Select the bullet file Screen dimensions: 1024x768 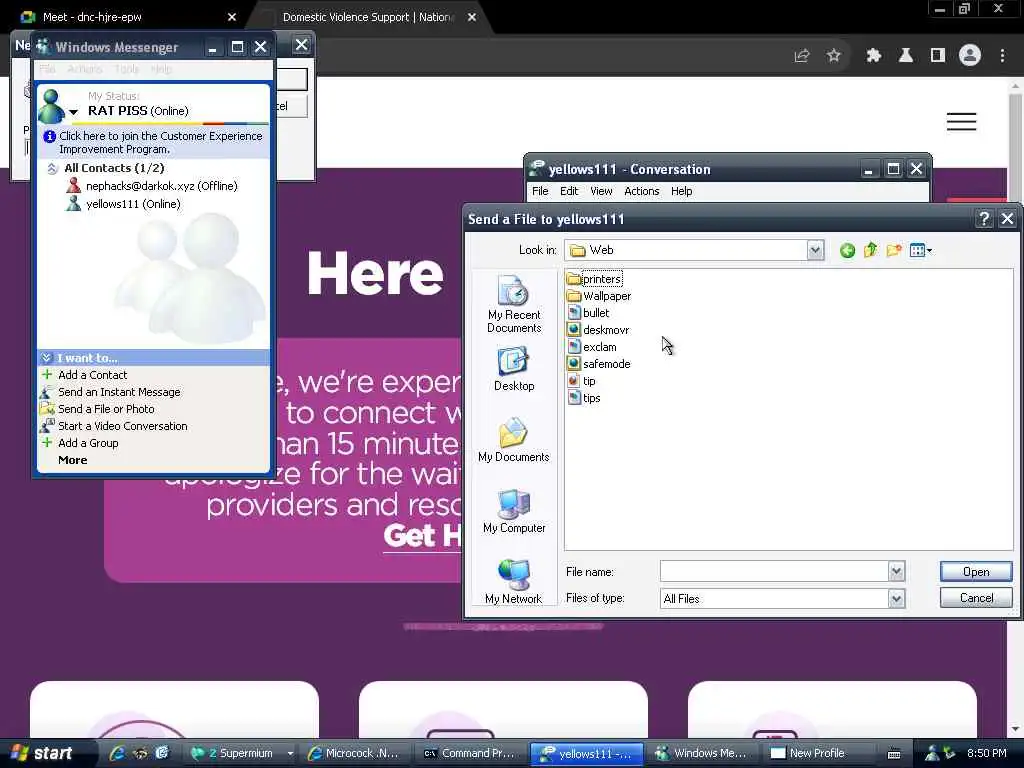pos(588,313)
